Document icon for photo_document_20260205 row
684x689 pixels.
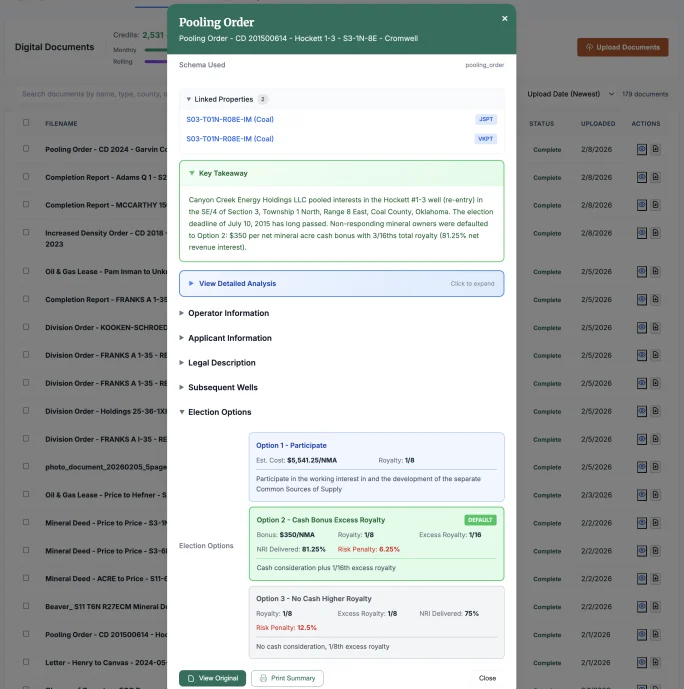point(655,467)
